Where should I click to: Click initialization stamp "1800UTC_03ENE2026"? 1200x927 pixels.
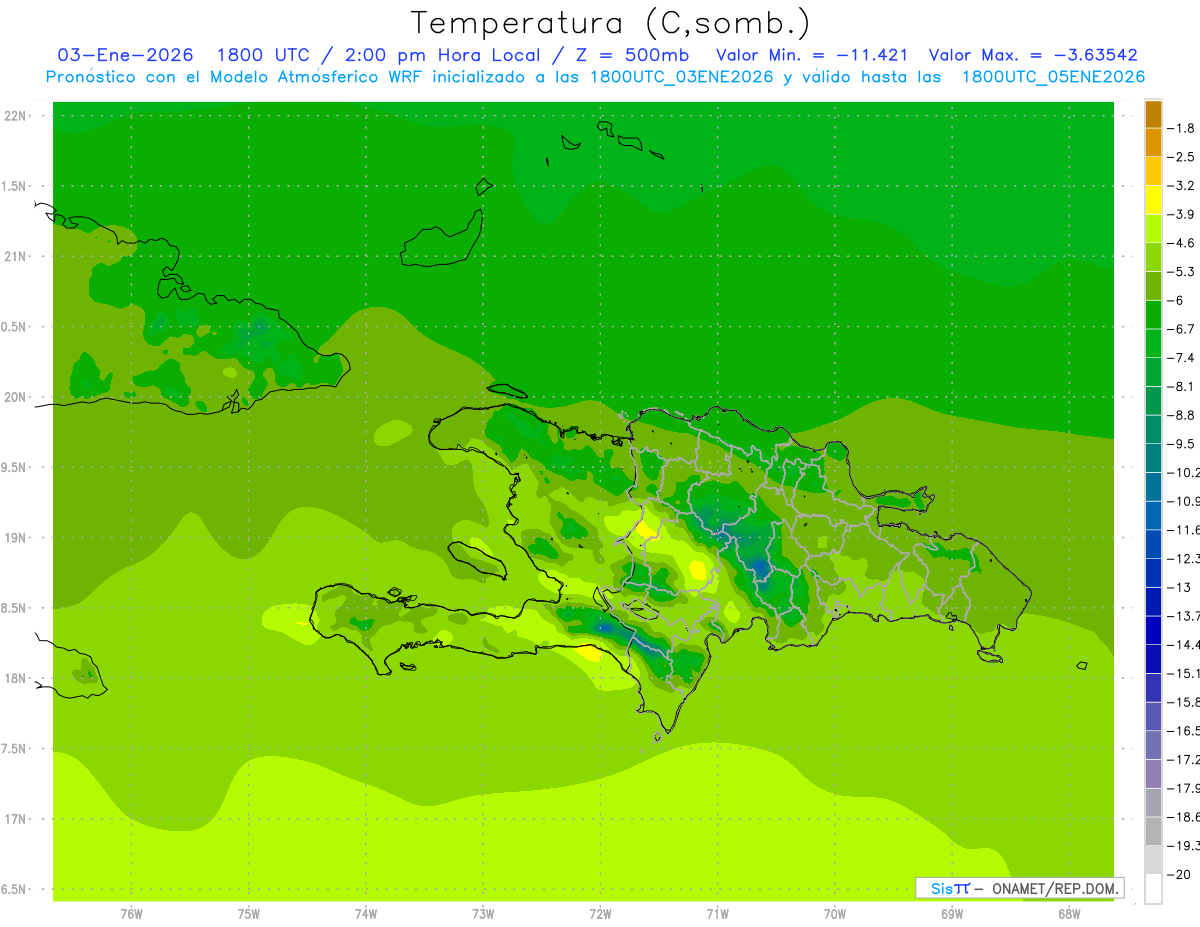pyautogui.click(x=680, y=77)
